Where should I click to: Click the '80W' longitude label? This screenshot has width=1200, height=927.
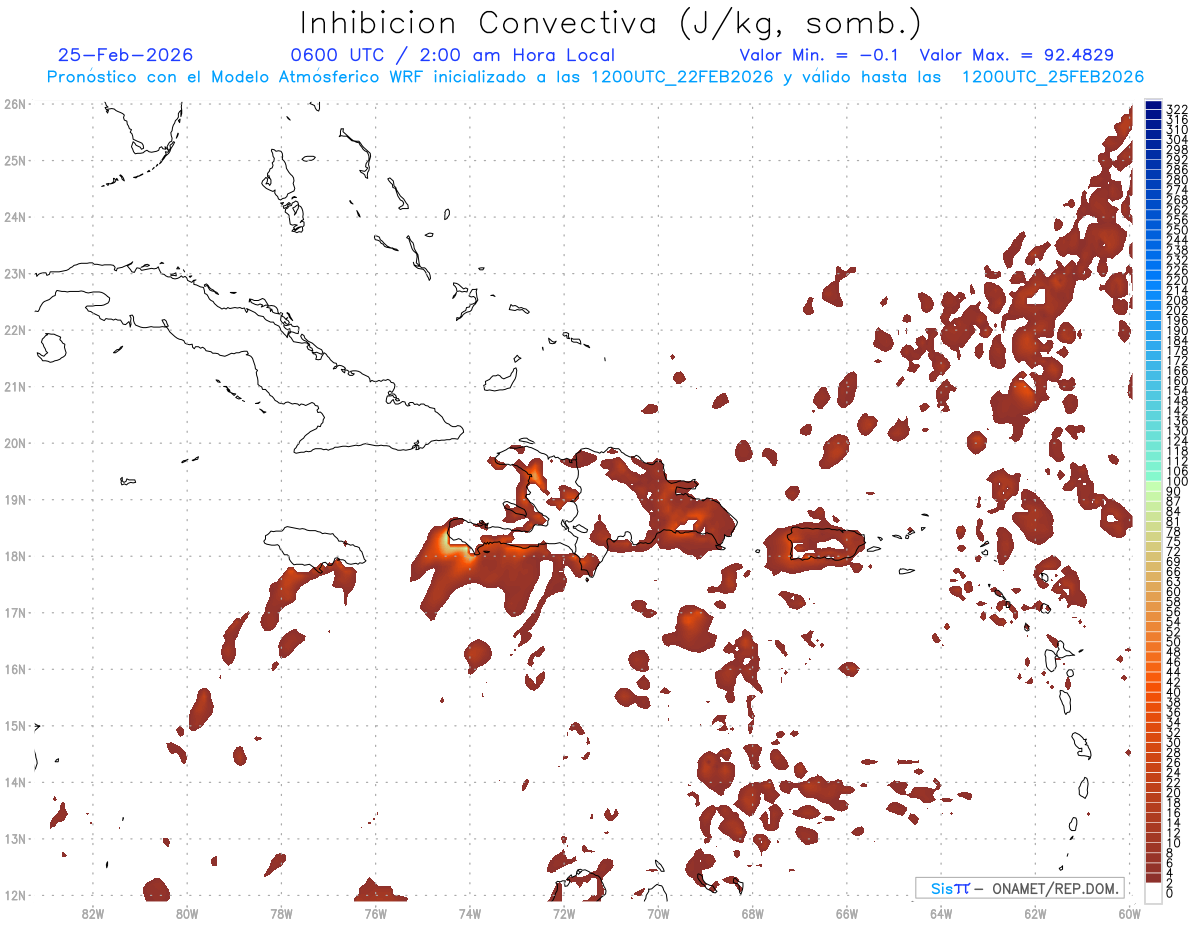point(187,914)
